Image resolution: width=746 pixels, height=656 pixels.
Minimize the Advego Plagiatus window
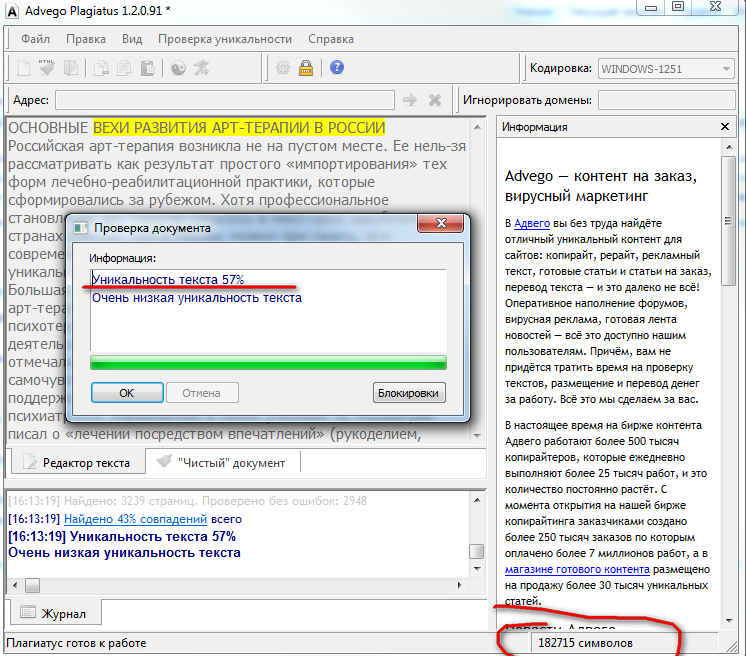pyautogui.click(x=651, y=7)
